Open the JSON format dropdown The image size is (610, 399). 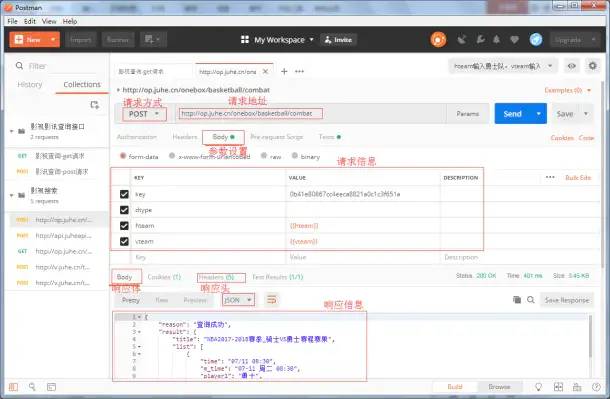(x=238, y=300)
